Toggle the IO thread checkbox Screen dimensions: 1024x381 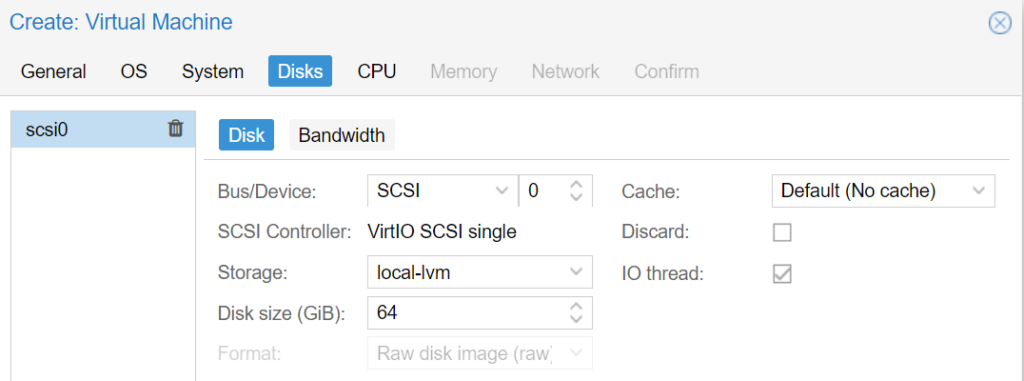click(x=782, y=274)
